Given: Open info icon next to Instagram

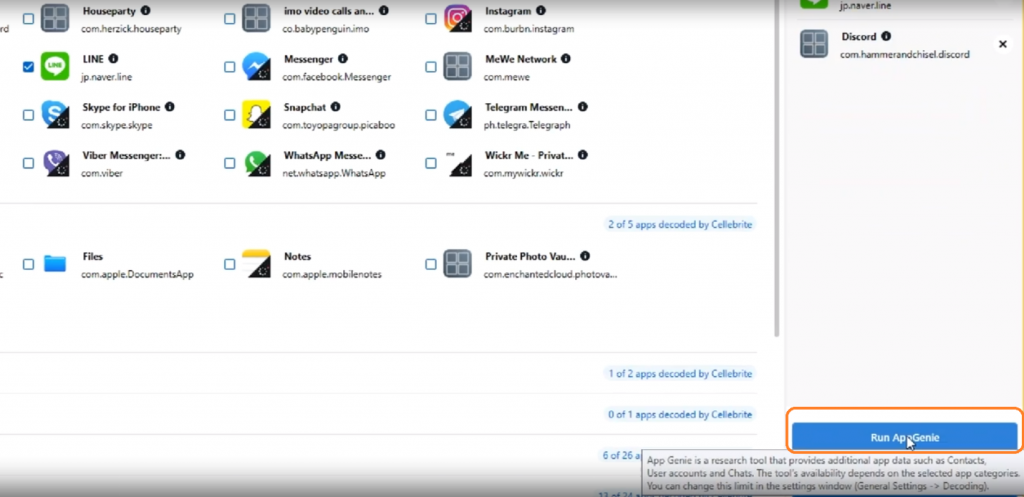Looking at the screenshot, I should tap(541, 10).
